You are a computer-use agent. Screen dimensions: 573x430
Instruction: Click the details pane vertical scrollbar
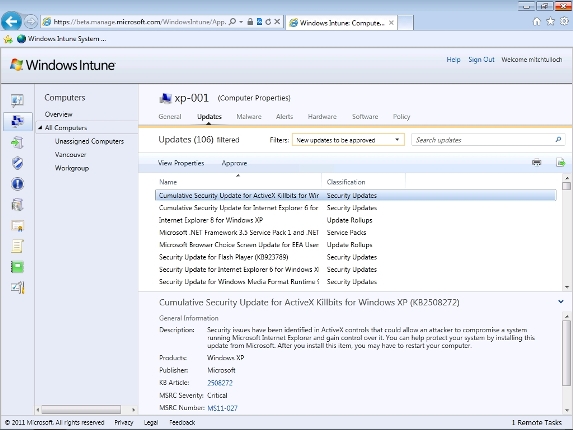pos(566,353)
